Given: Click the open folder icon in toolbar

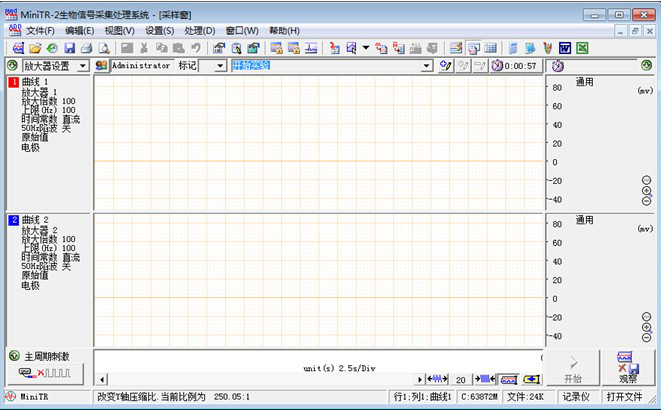Looking at the screenshot, I should pyautogui.click(x=35, y=48).
